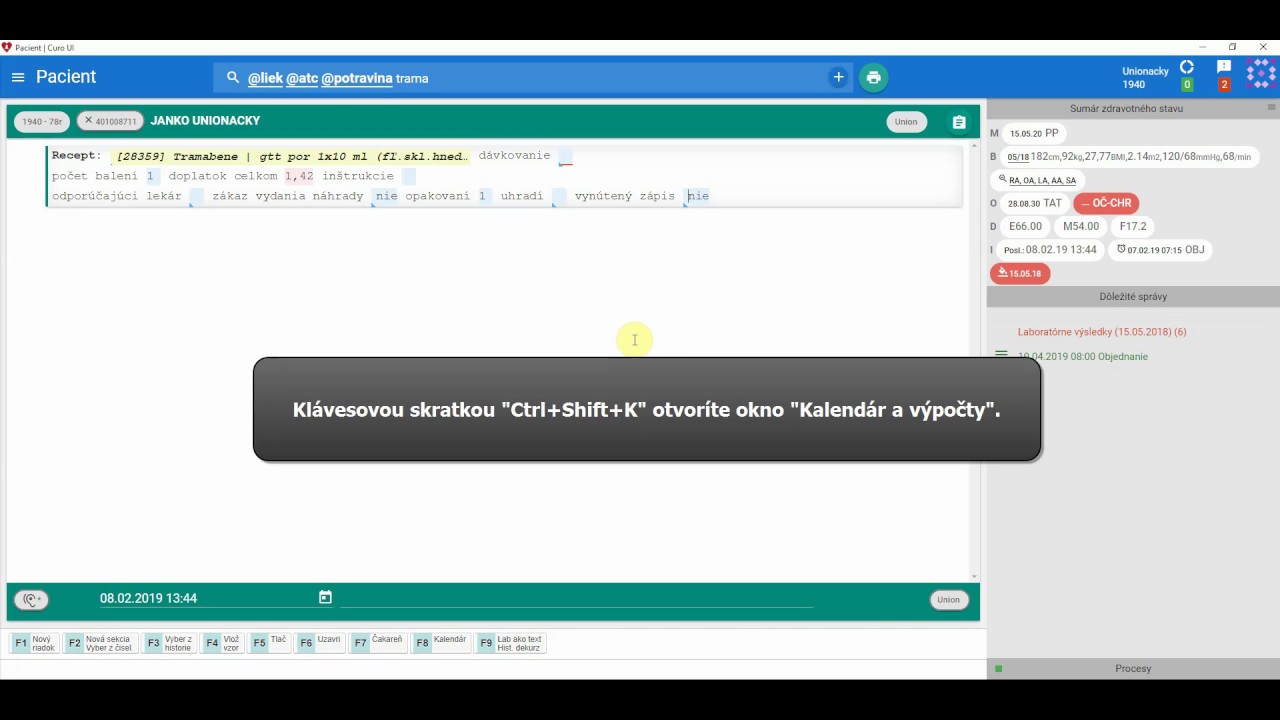This screenshot has height=720, width=1280.
Task: Click the green Procesy indicator square
Action: pyautogui.click(x=998, y=668)
